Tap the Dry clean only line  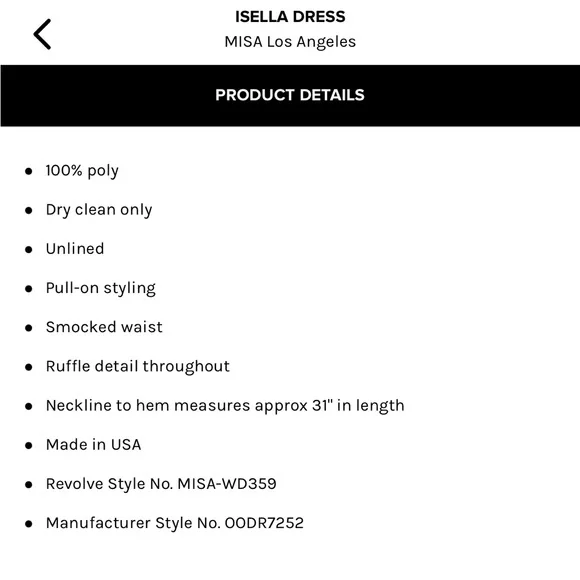click(99, 210)
